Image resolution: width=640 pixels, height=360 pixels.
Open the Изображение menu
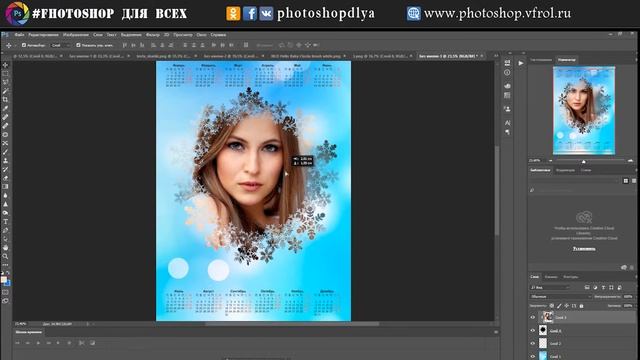click(76, 35)
